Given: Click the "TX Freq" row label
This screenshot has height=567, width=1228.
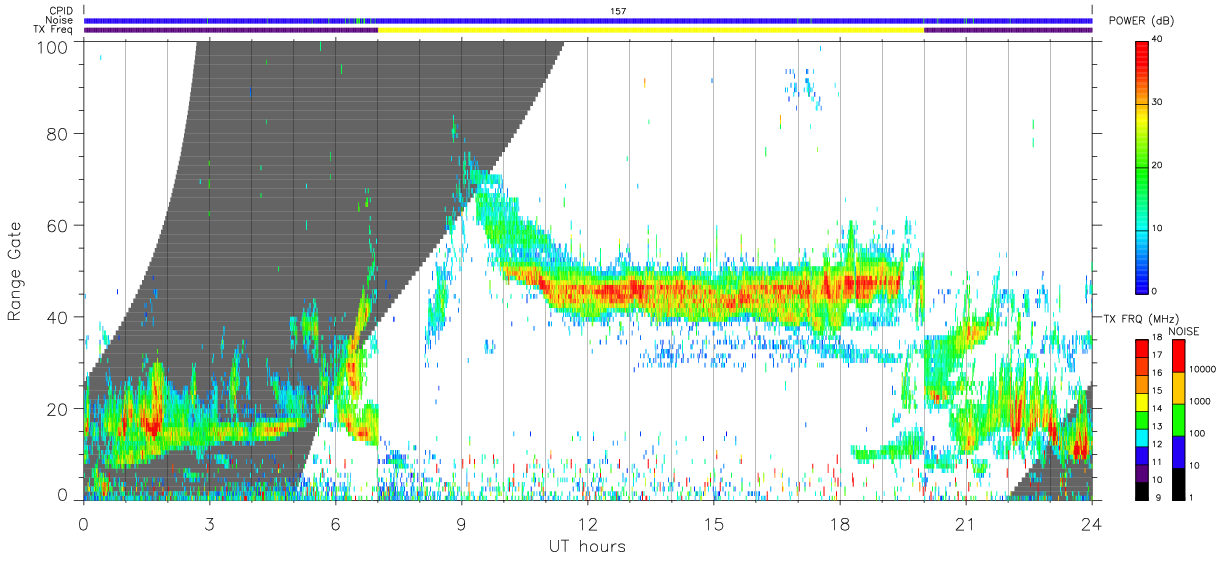Looking at the screenshot, I should tap(54, 30).
